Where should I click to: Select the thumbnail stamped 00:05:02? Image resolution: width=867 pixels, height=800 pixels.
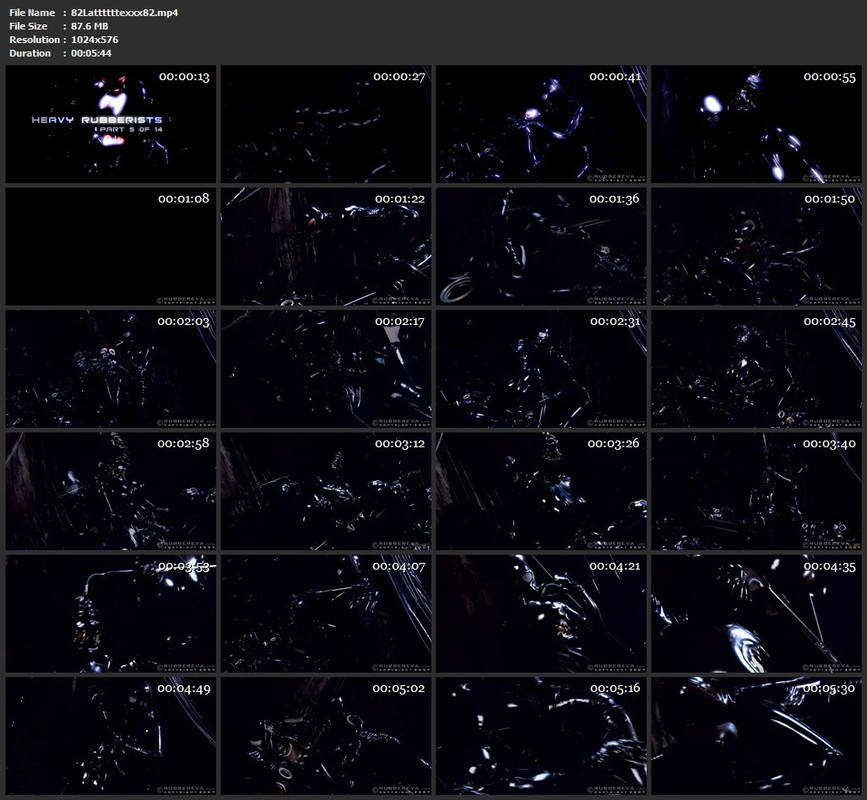point(326,736)
